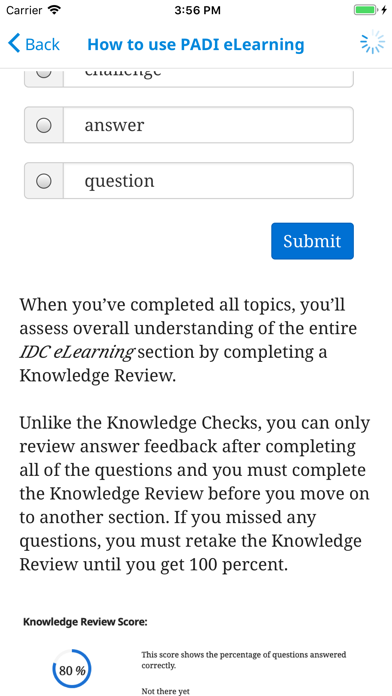
Task: Tap the loading spinner in the navigation bar
Action: [372, 42]
